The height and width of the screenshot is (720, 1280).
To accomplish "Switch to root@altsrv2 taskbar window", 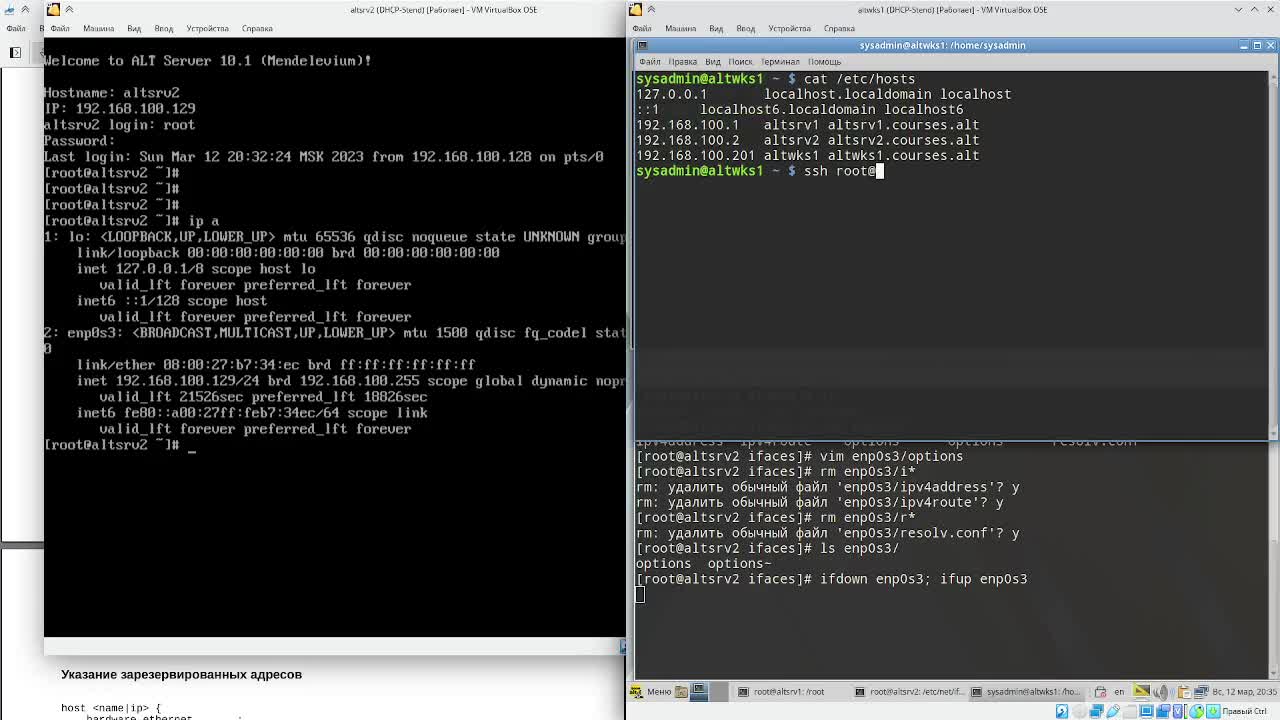I will (x=911, y=691).
